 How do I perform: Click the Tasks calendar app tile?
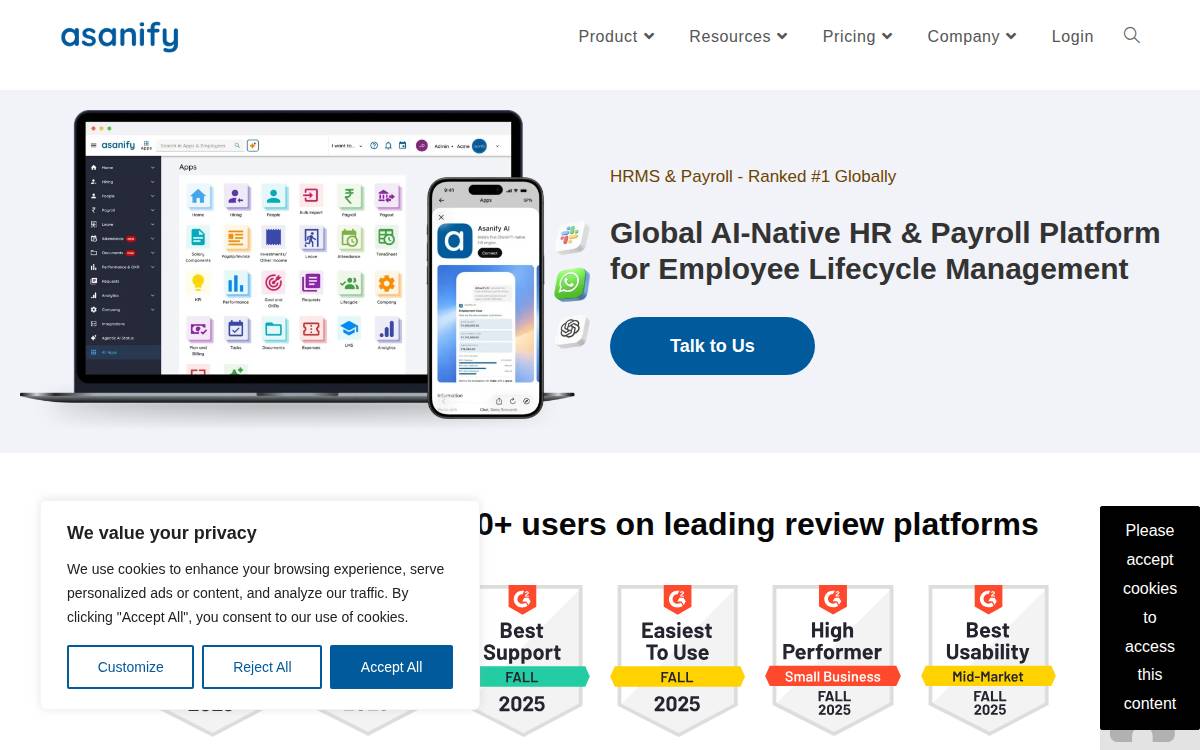tap(236, 331)
